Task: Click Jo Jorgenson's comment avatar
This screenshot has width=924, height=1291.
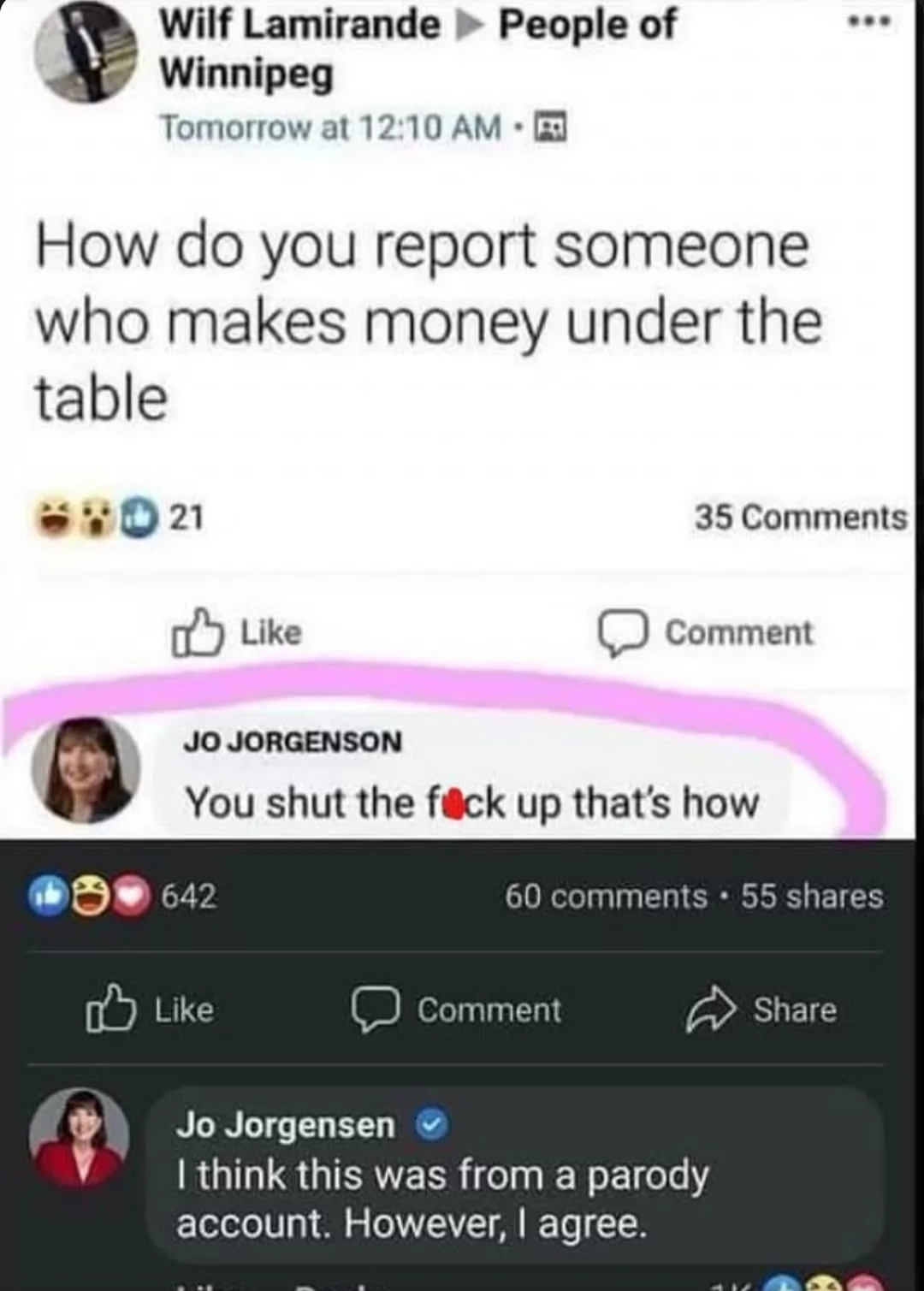Action: click(86, 770)
